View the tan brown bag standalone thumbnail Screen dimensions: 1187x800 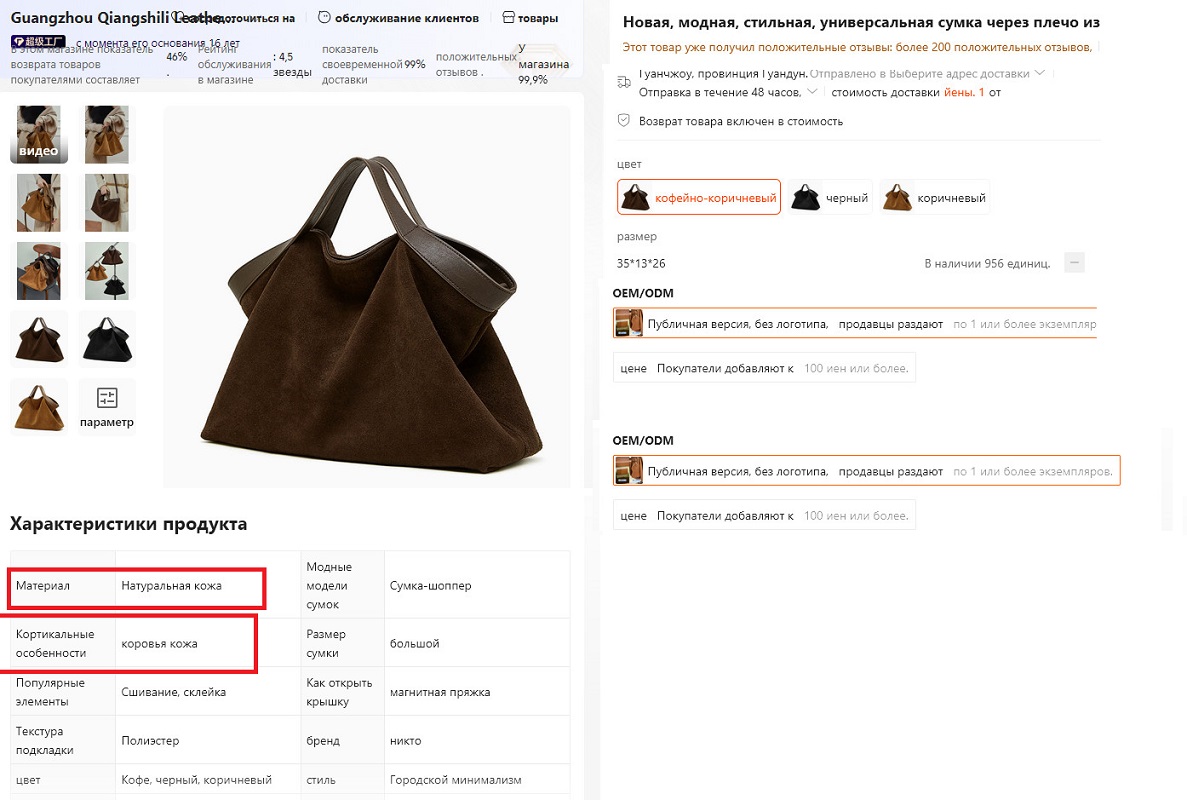(x=39, y=406)
